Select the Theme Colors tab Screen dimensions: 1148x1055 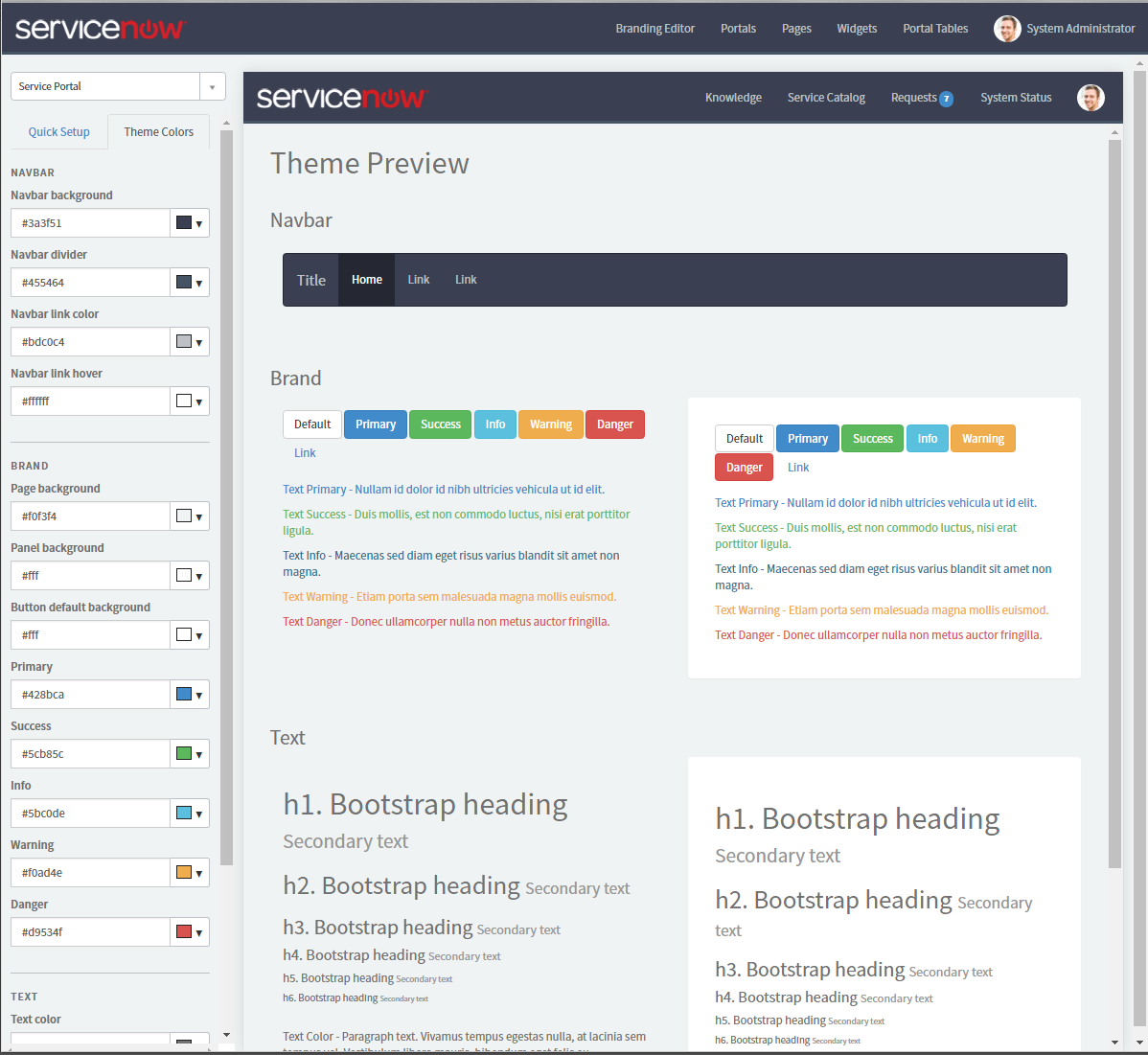coord(158,132)
